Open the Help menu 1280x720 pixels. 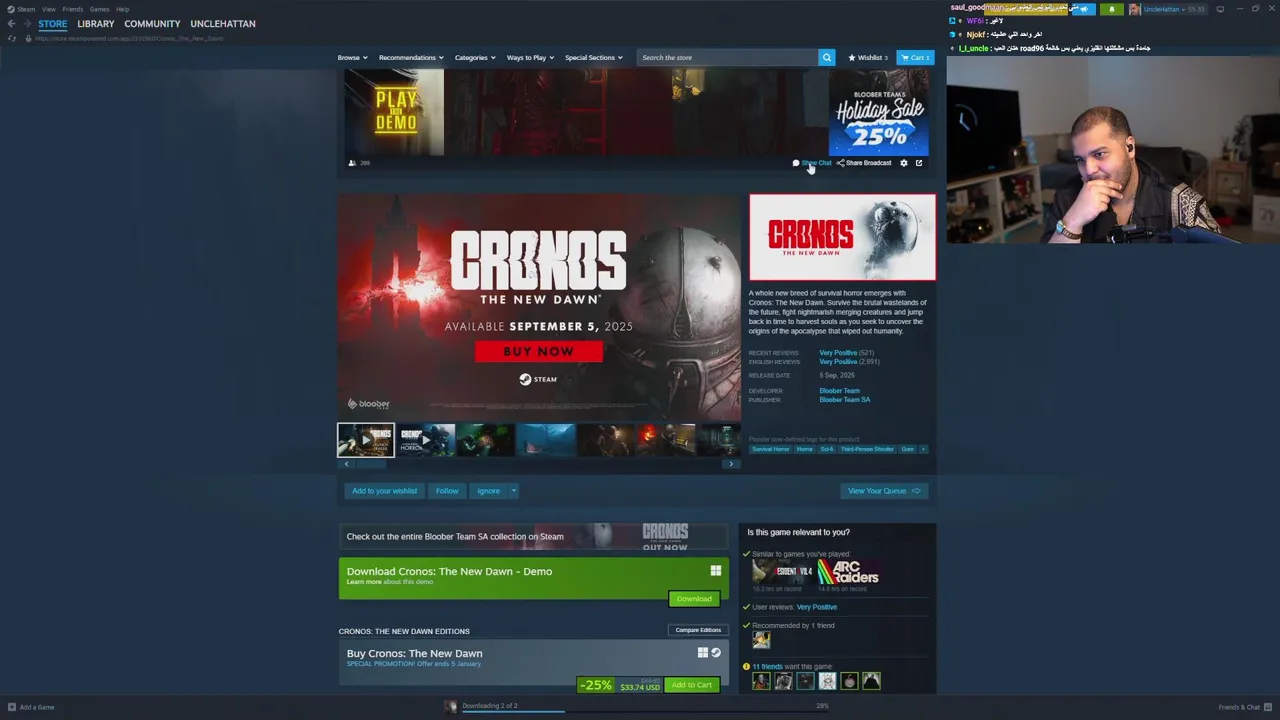122,9
